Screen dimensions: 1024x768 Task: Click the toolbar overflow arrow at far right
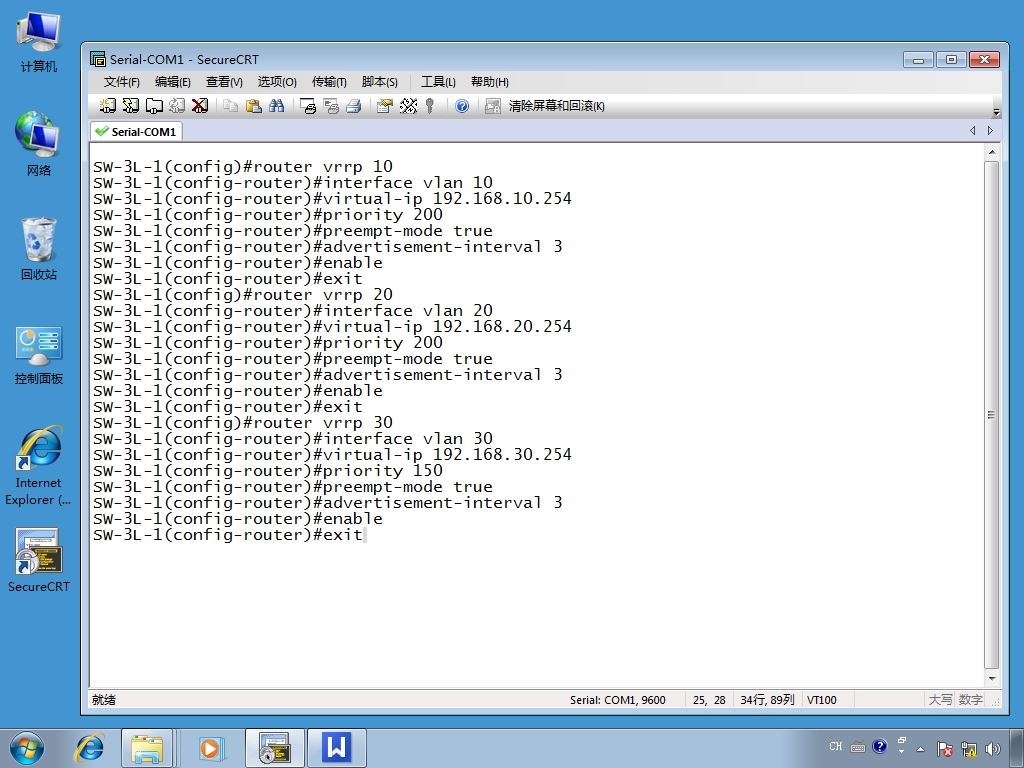[x=996, y=112]
